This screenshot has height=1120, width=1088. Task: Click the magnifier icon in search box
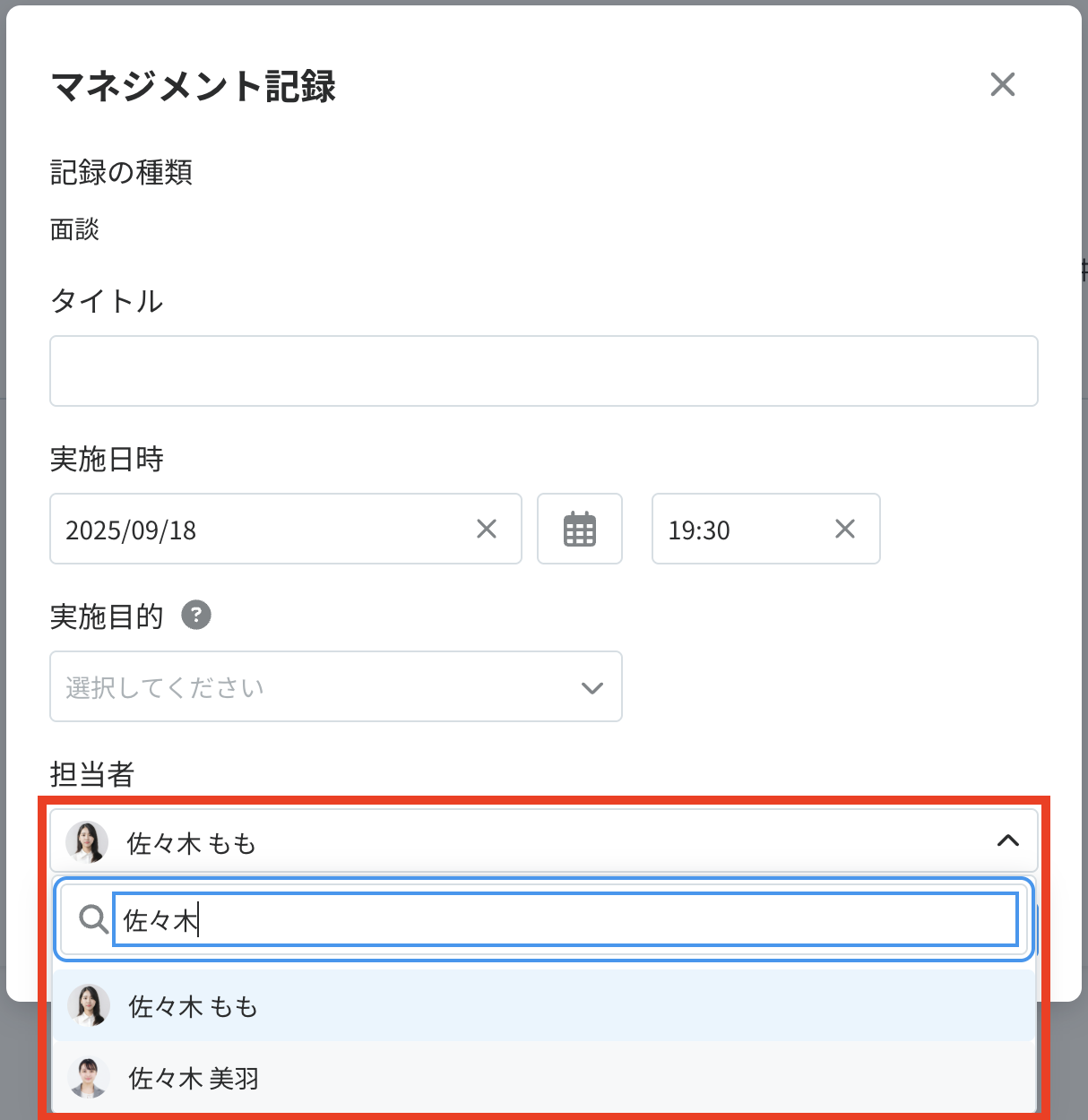pyautogui.click(x=93, y=919)
